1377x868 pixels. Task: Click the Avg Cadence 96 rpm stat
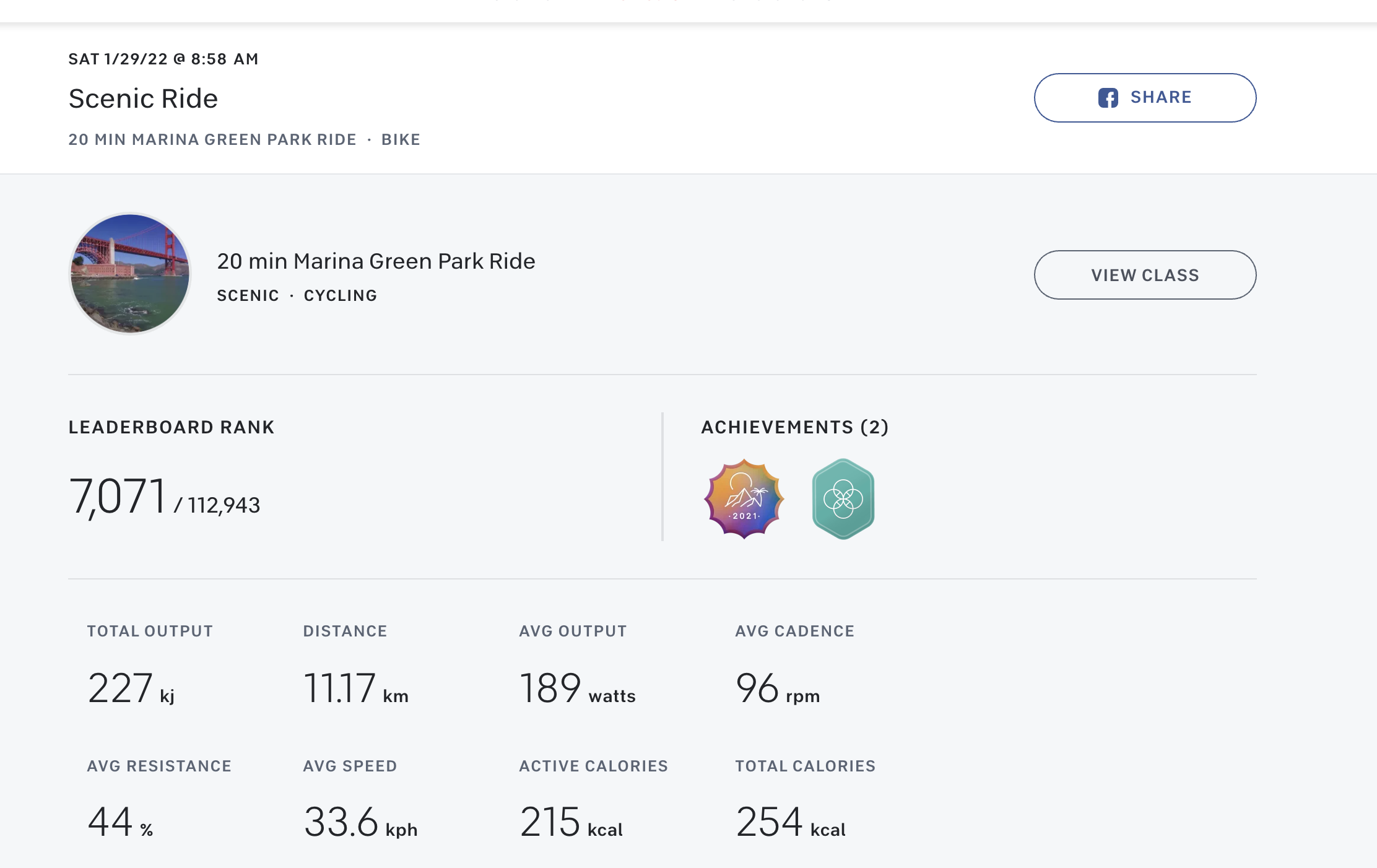[x=777, y=688]
